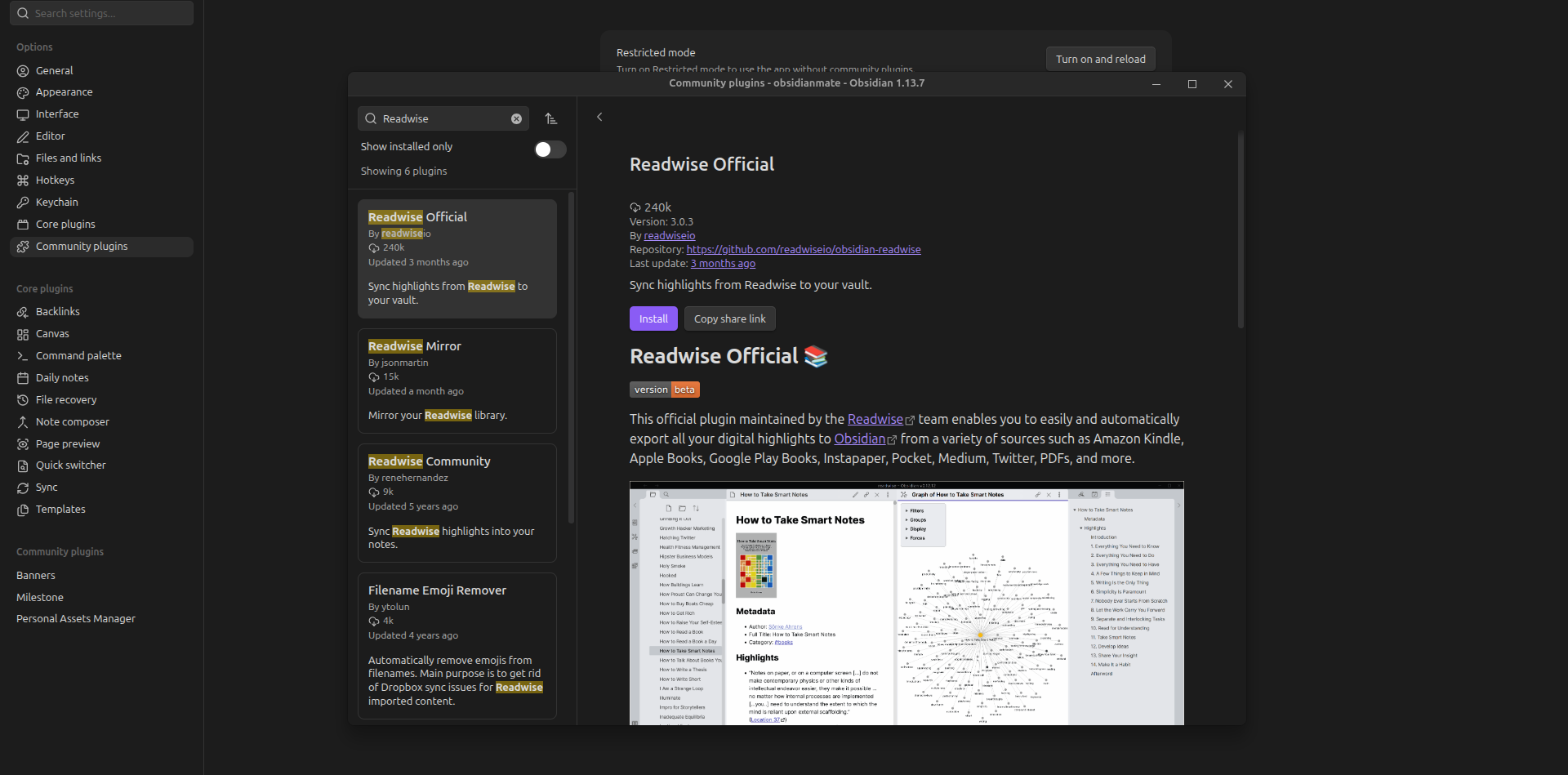Click Updated a month ago text
The height and width of the screenshot is (775, 1568).
416,391
